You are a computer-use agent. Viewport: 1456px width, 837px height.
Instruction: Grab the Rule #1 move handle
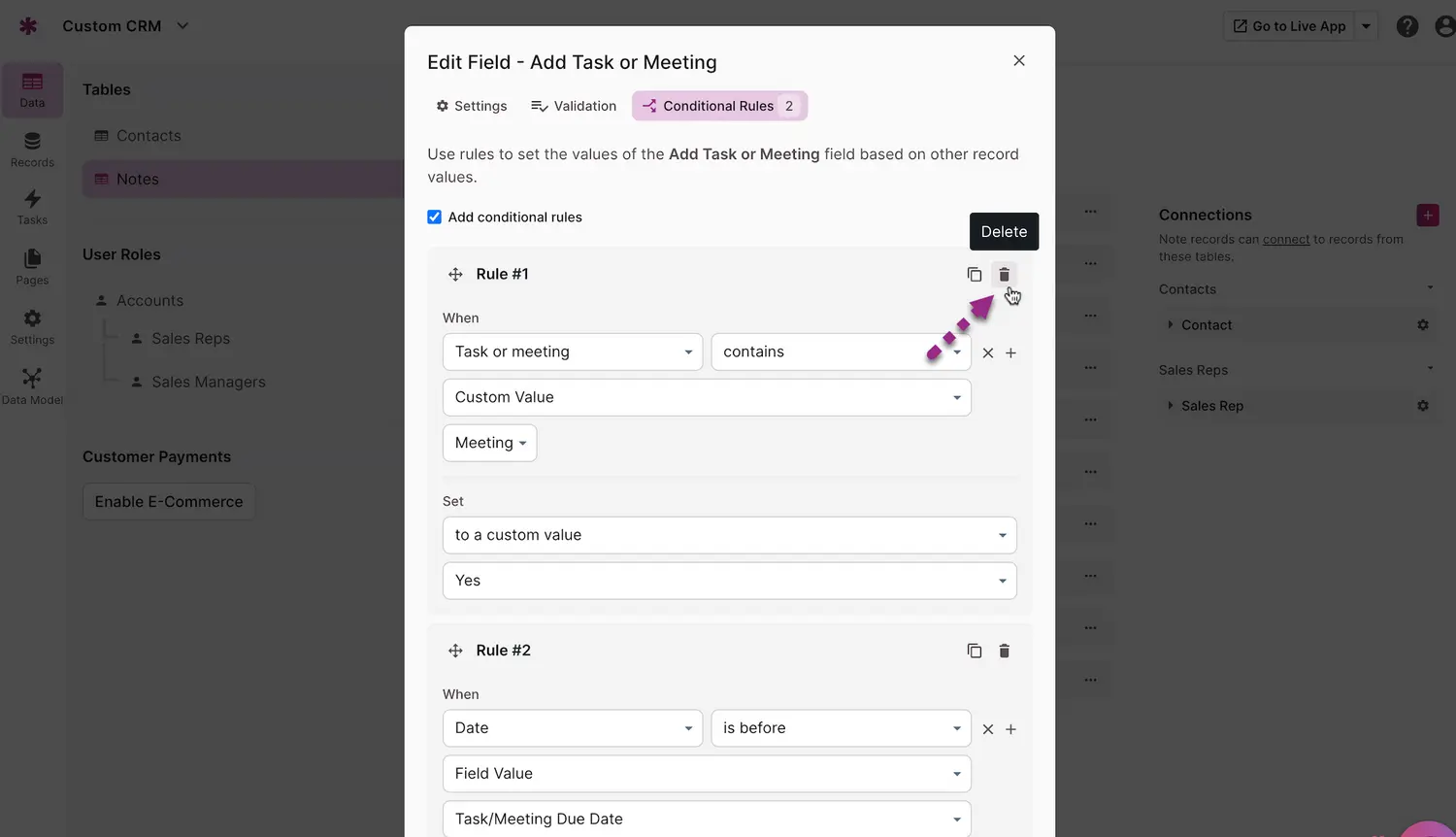[x=455, y=275]
